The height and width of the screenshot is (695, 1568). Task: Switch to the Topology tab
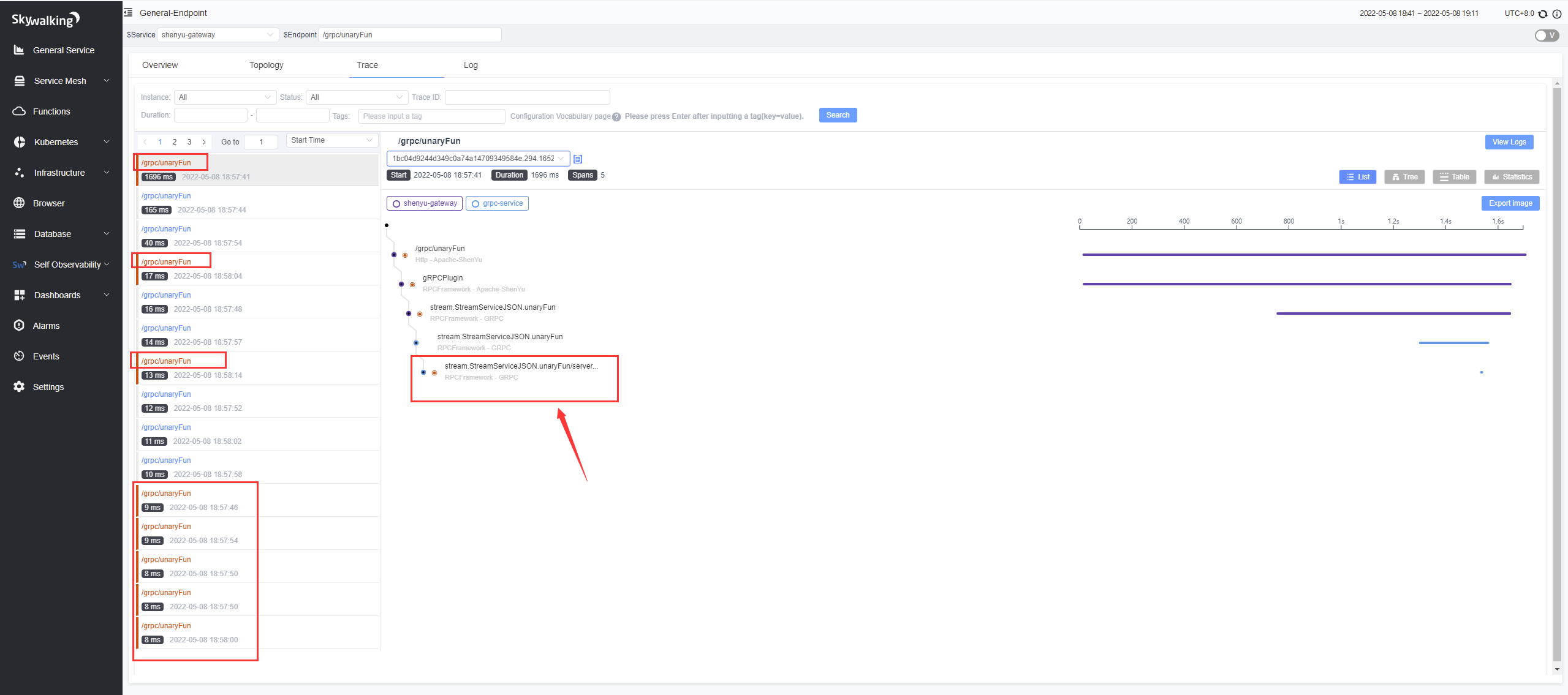[266, 65]
